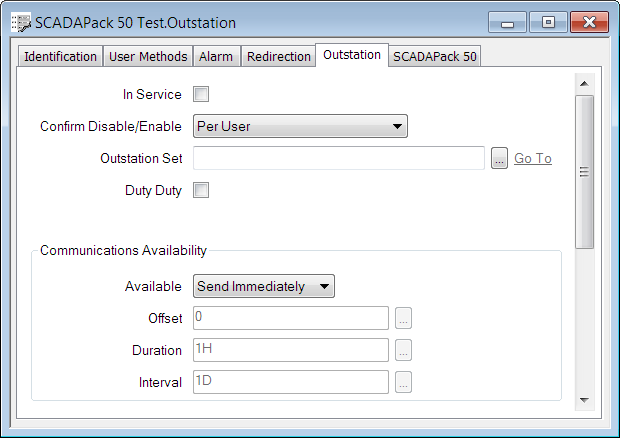Go to the Redirection tab

click(278, 57)
